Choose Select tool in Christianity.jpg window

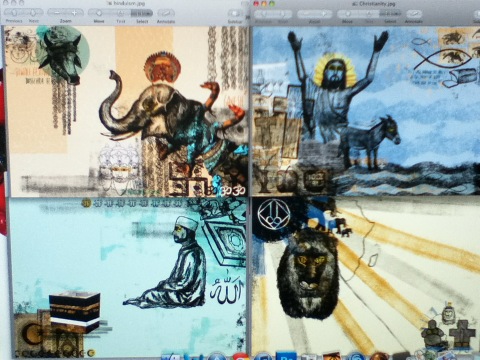390,14
